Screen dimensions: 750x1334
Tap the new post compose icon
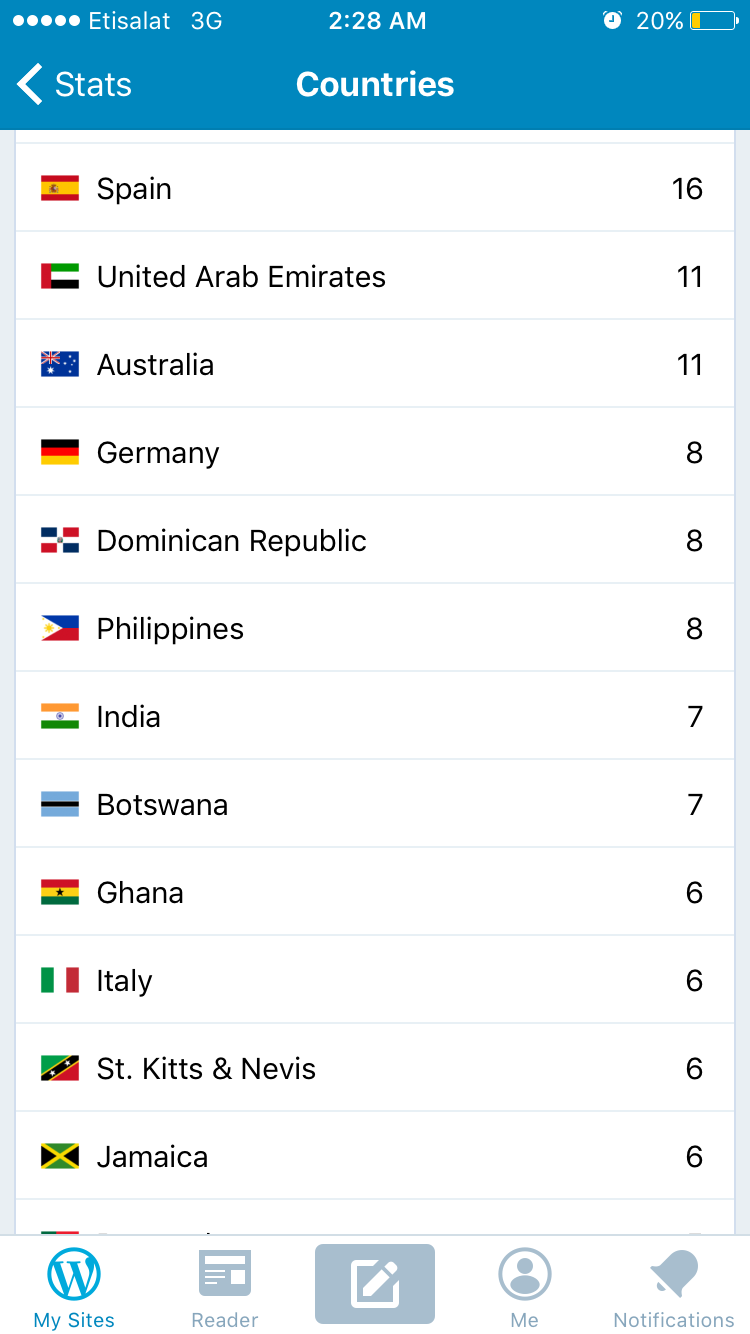(x=375, y=1283)
